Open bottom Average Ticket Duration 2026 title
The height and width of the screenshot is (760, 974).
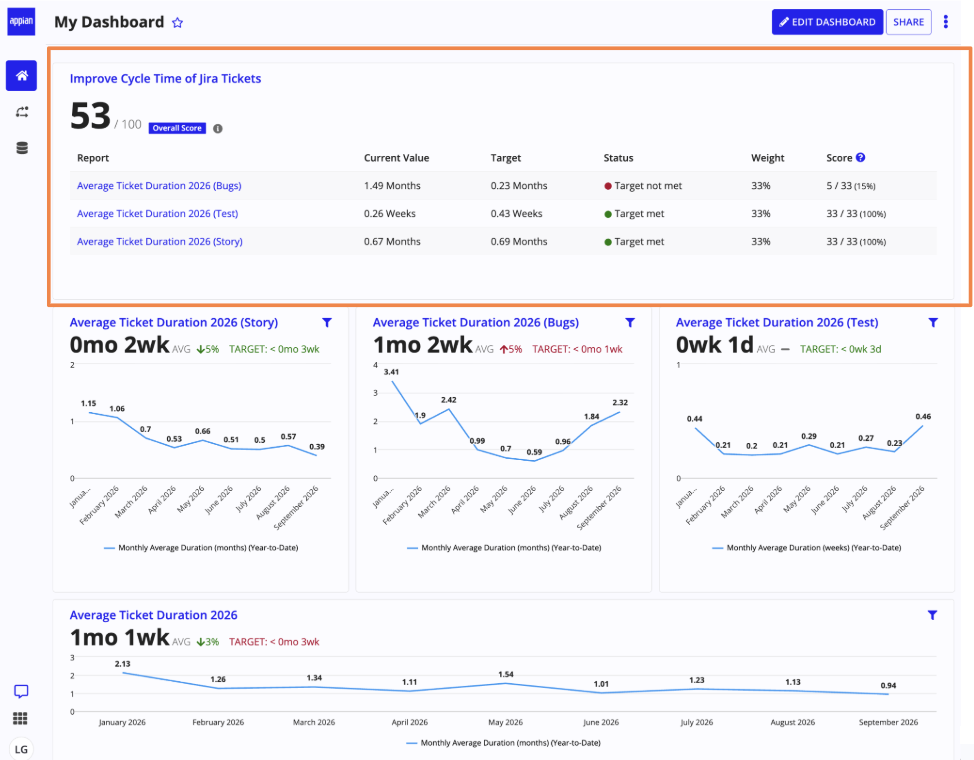coord(153,615)
